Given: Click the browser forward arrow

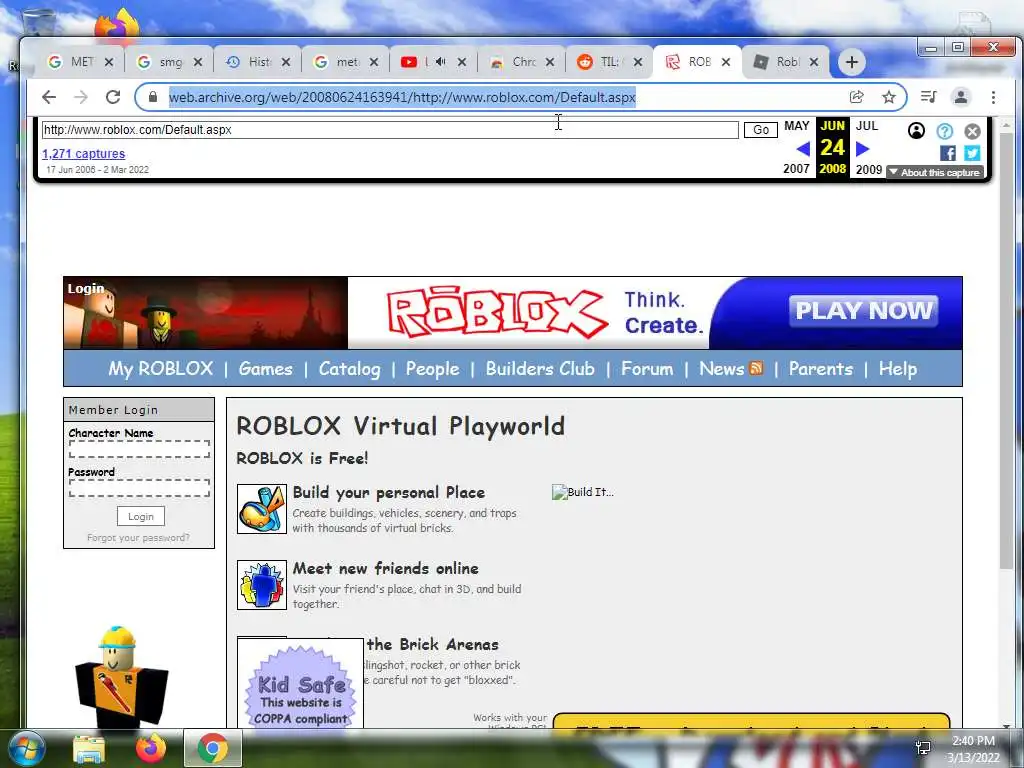Looking at the screenshot, I should (x=81, y=97).
